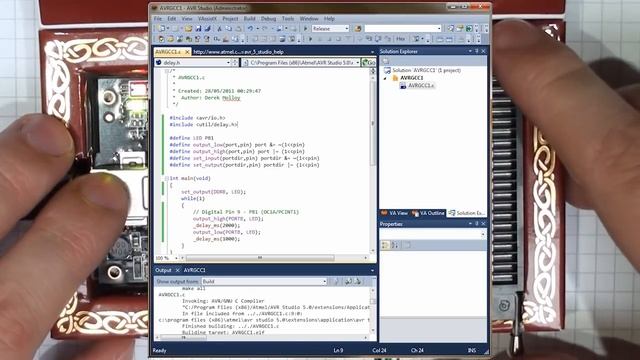The height and width of the screenshot is (360, 640).
Task: Click the Open File folder icon
Action: pos(188,29)
